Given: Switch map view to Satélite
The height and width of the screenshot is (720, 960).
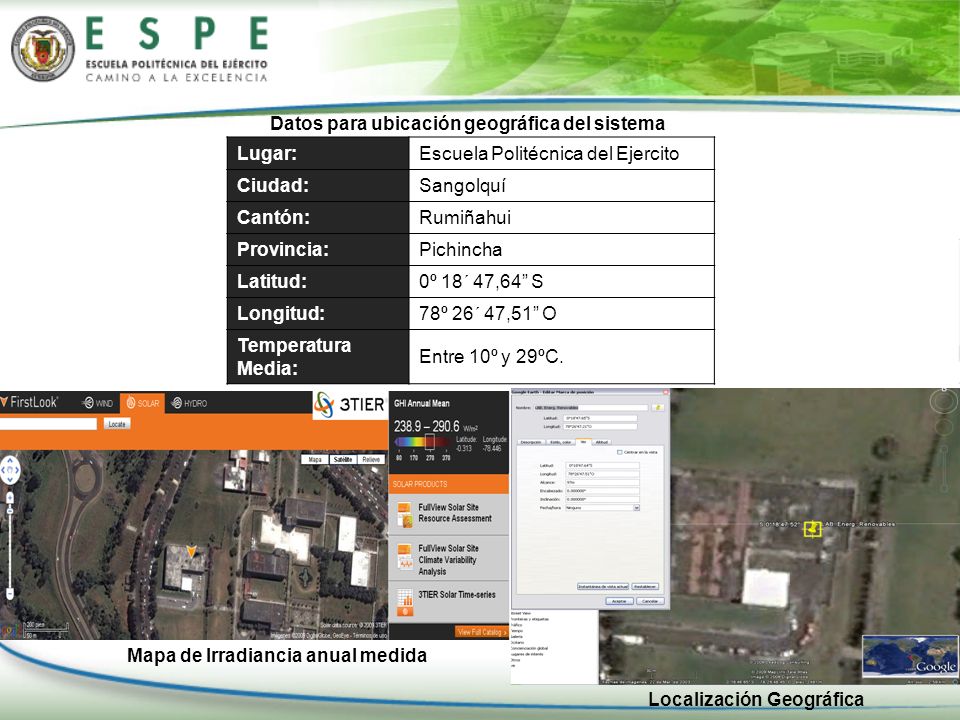Looking at the screenshot, I should [343, 459].
